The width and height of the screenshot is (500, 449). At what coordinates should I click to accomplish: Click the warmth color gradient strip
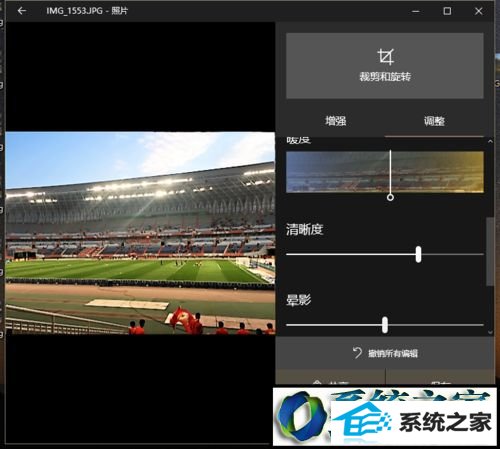pos(385,172)
